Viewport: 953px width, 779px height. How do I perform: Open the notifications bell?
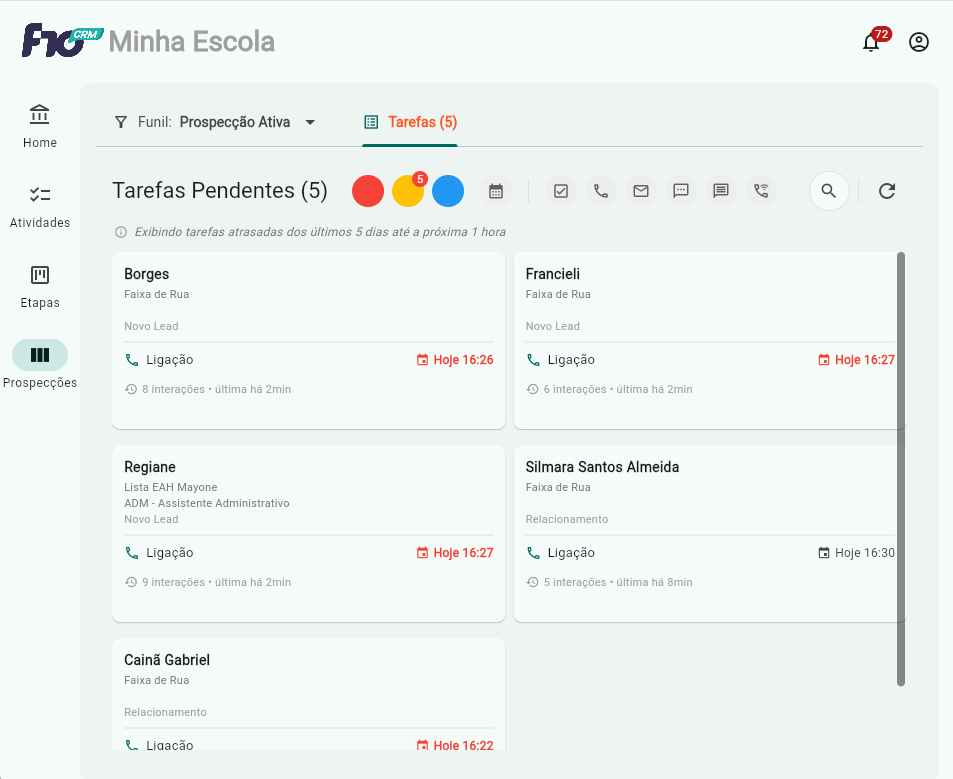[x=871, y=42]
